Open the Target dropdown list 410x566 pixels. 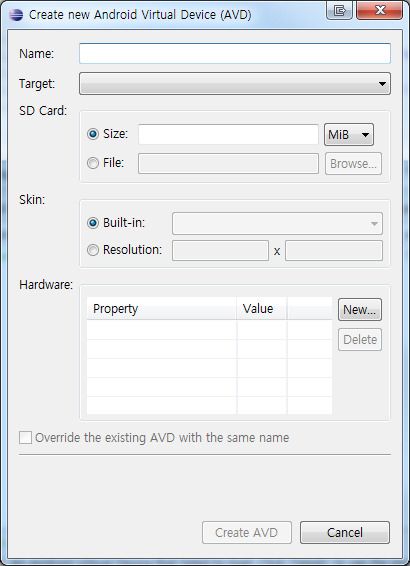[235, 83]
